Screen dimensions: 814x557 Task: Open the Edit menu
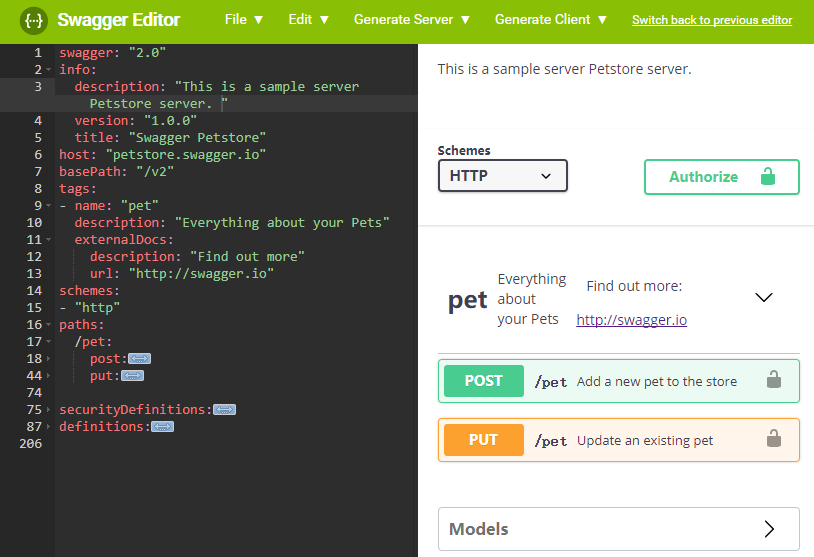(x=308, y=20)
